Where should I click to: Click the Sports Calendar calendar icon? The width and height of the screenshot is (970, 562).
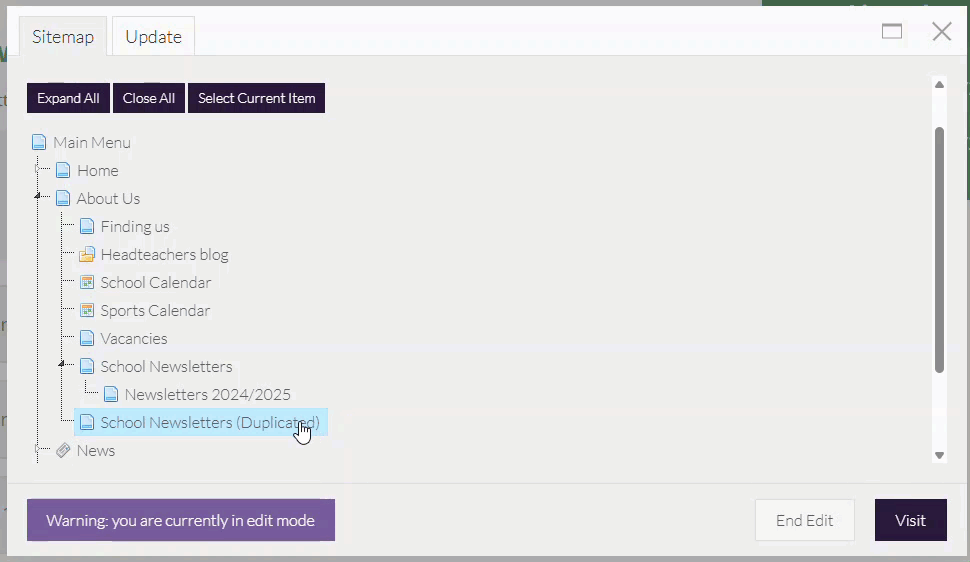[x=87, y=311]
